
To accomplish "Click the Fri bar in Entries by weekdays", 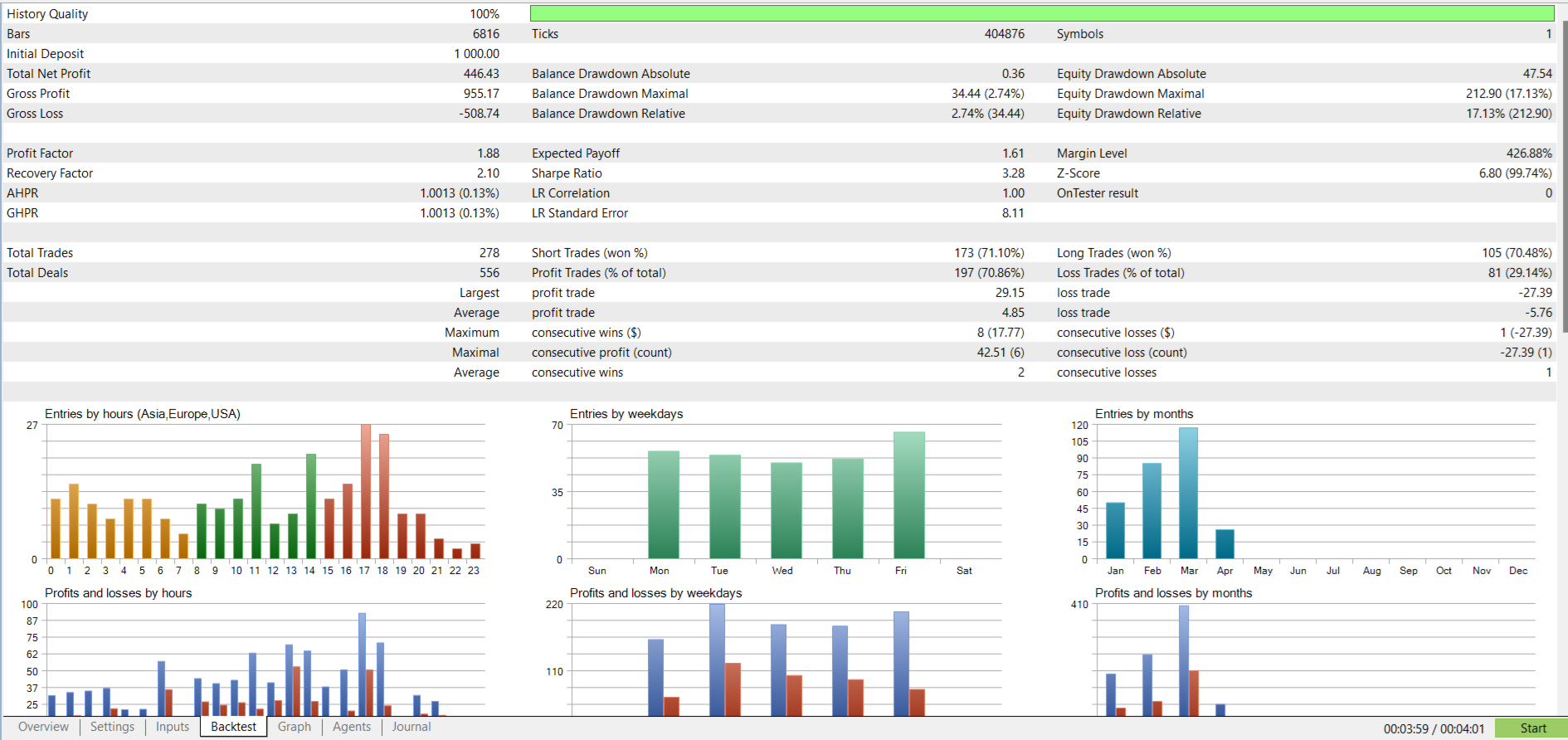I will pyautogui.click(x=909, y=495).
